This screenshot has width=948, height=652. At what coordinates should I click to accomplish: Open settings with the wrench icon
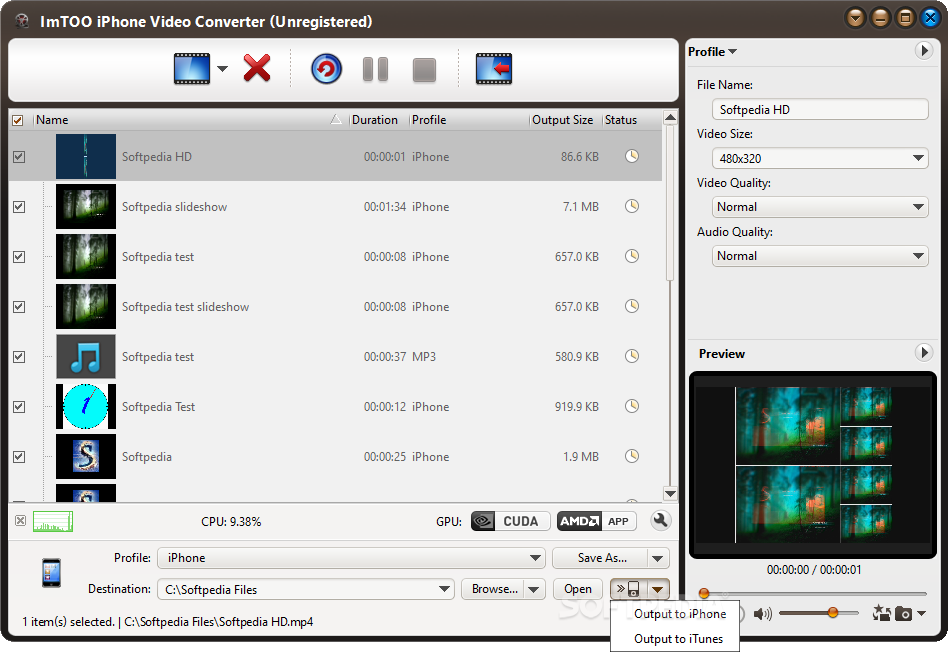[x=661, y=521]
